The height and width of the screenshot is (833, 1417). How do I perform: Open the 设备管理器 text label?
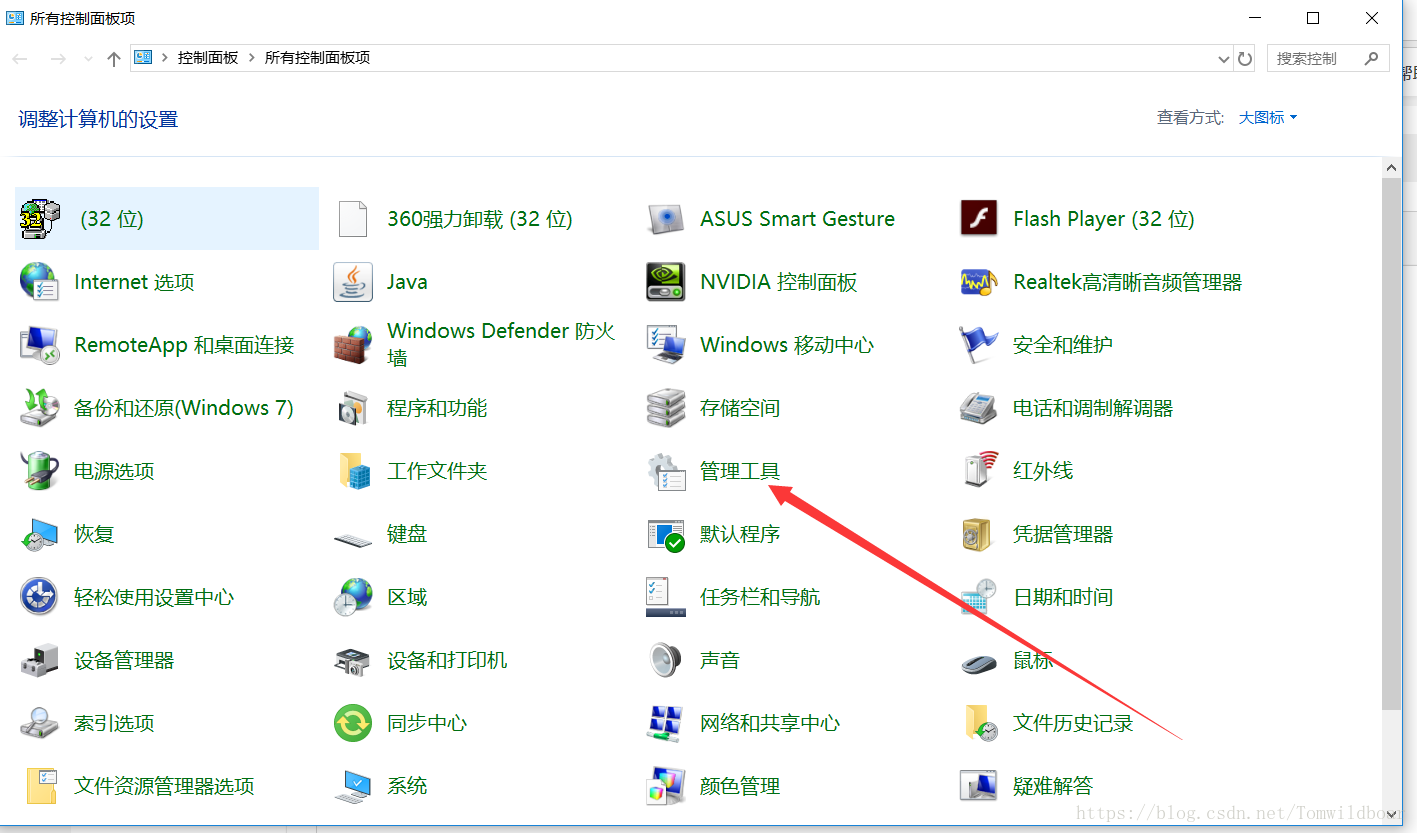pyautogui.click(x=124, y=660)
